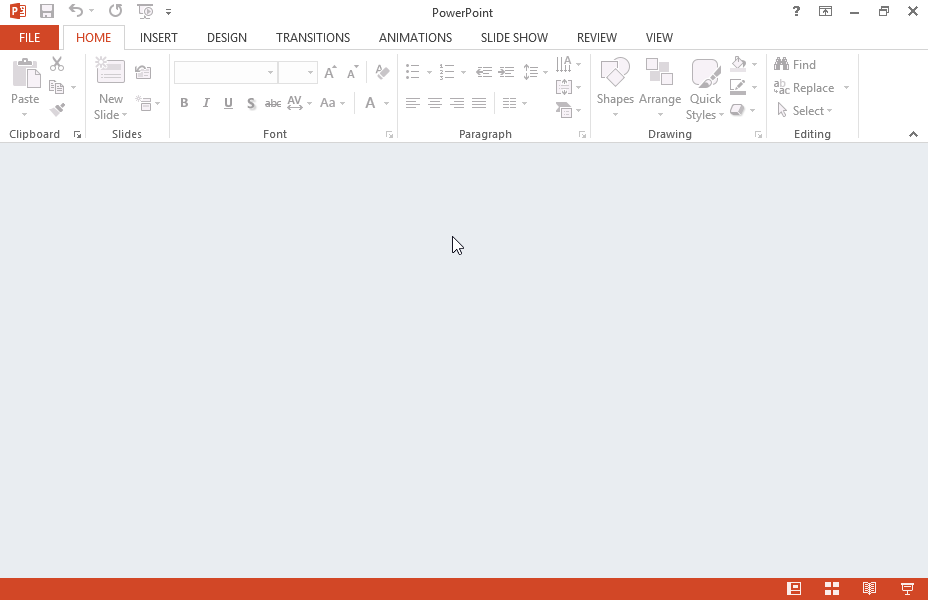Toggle Align Right paragraph alignment

[x=457, y=104]
